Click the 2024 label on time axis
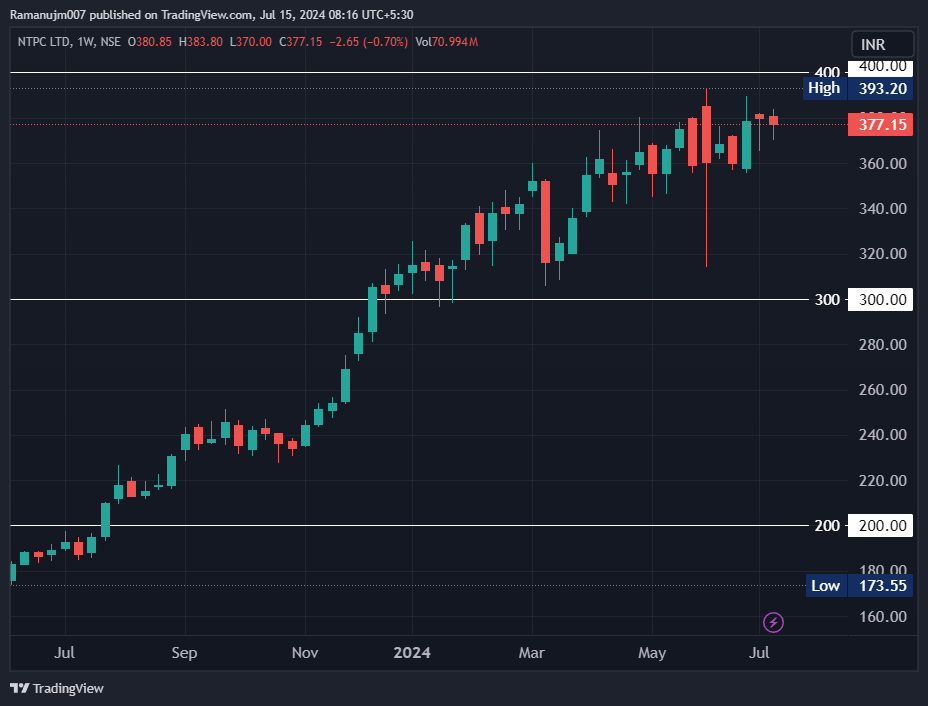This screenshot has width=928, height=706. coord(412,653)
